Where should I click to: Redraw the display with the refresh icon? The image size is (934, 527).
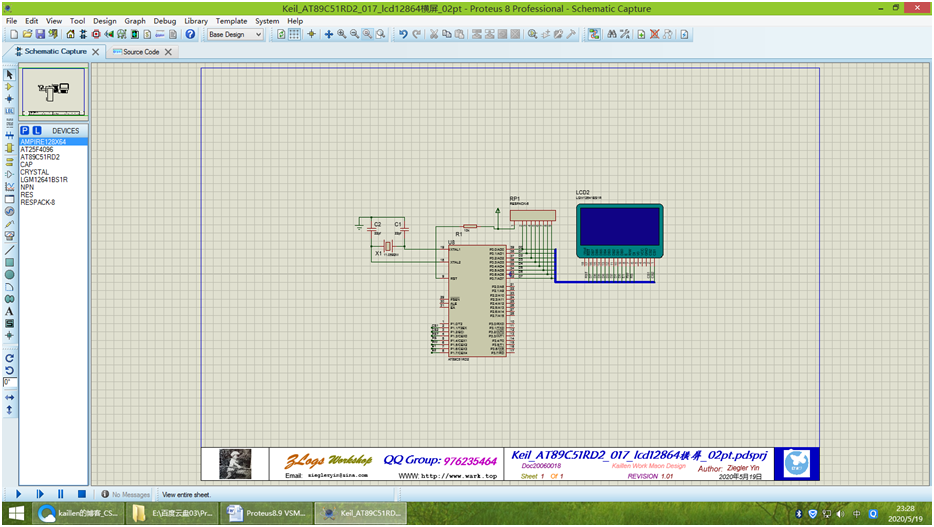pos(281,35)
